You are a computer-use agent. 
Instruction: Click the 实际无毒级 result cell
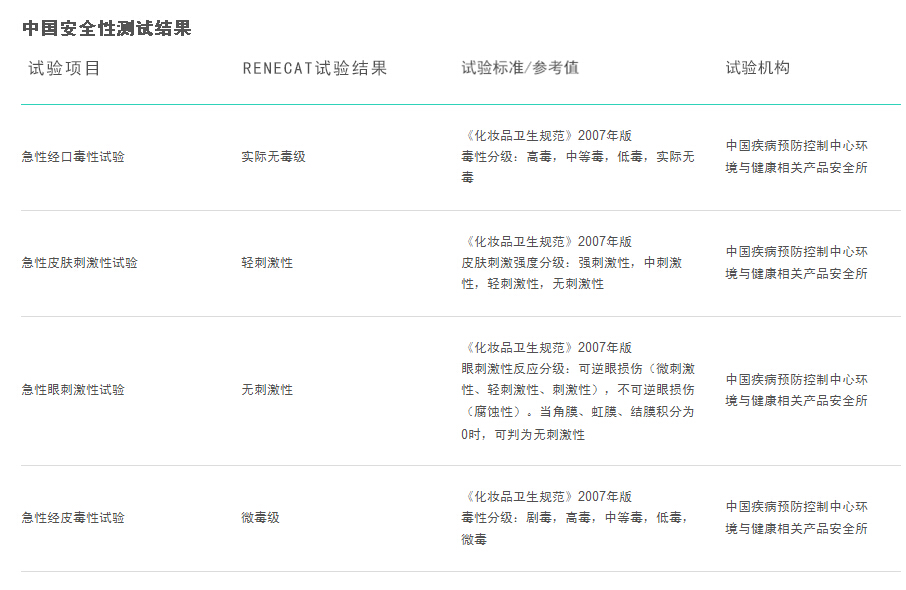[273, 157]
